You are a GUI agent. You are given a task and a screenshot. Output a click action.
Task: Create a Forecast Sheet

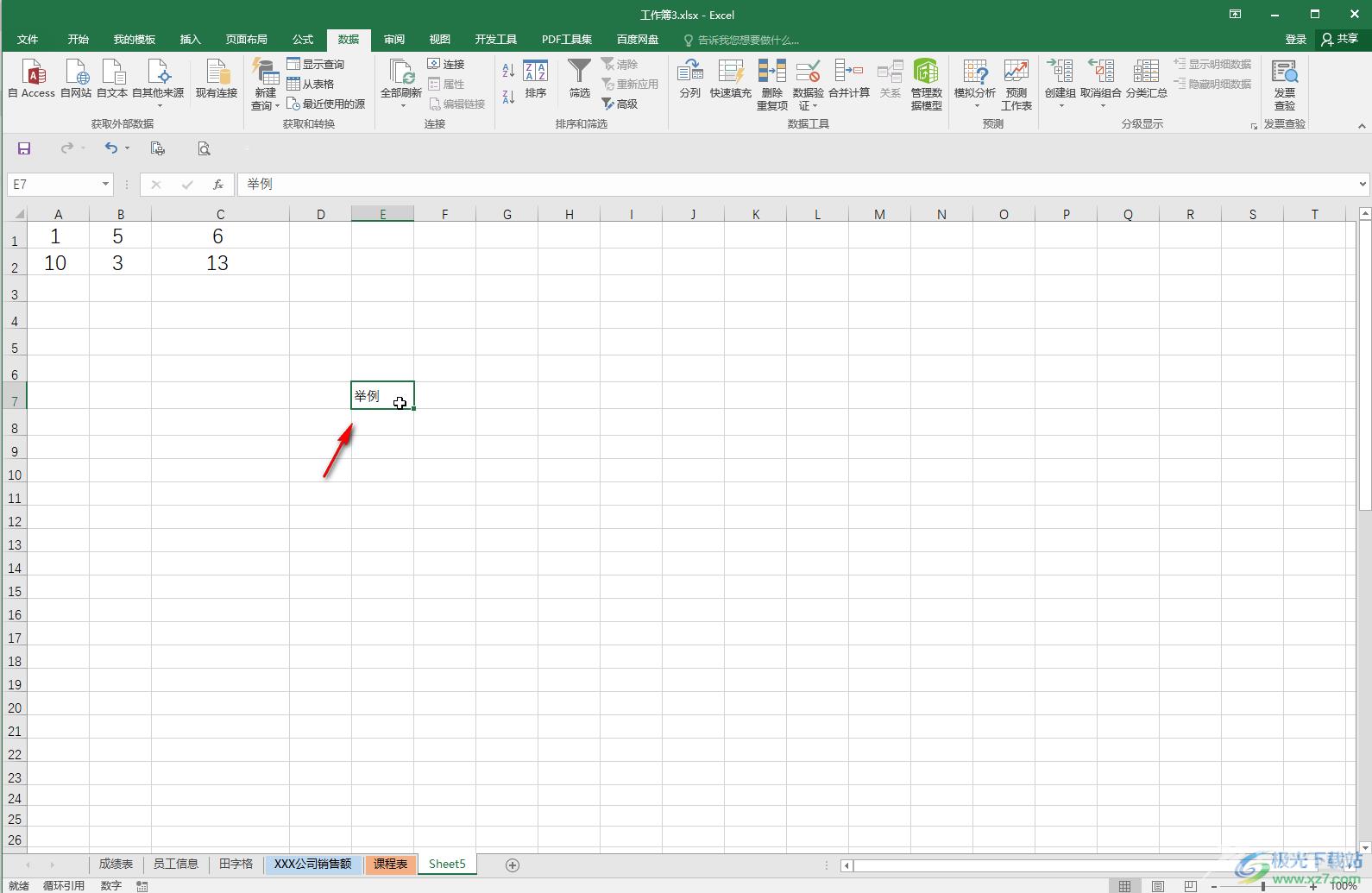click(x=1016, y=84)
